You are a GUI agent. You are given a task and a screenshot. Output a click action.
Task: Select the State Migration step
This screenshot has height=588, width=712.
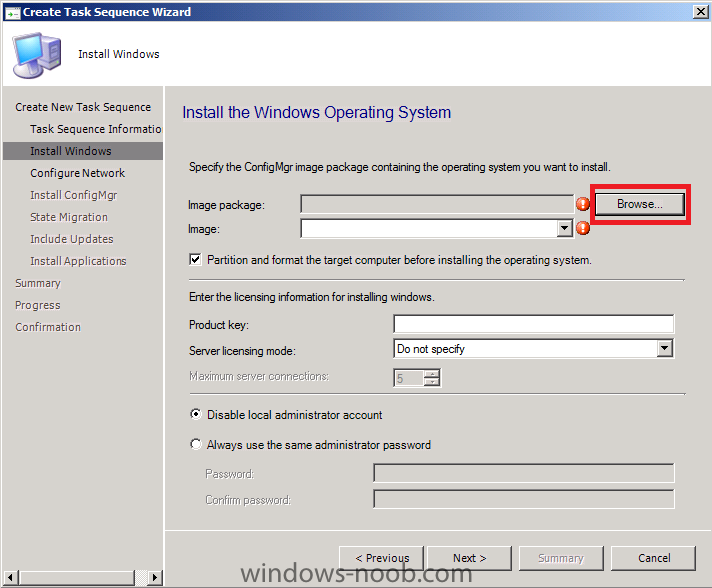click(69, 217)
